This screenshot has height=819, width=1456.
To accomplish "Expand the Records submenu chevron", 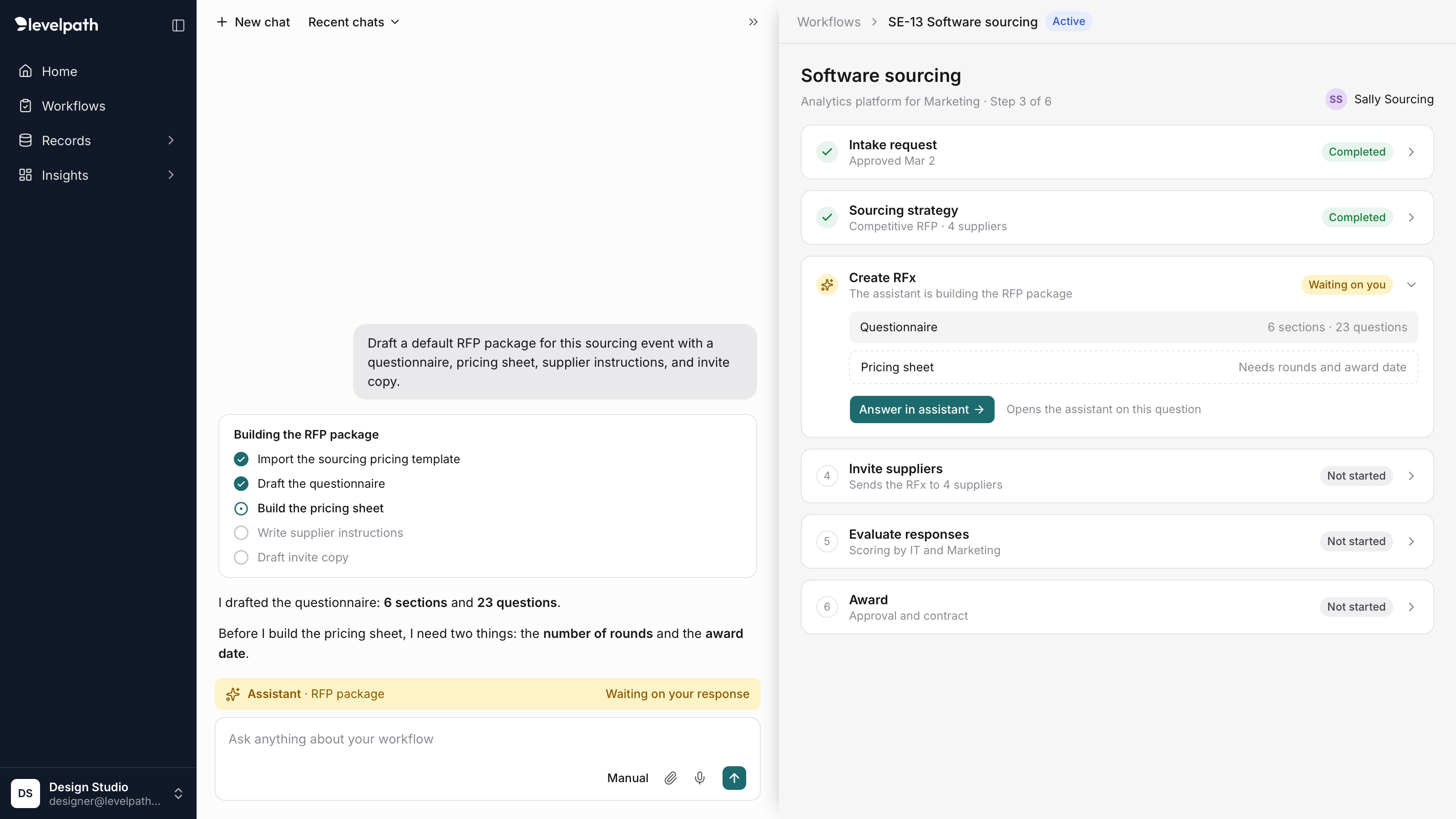I will (x=171, y=140).
